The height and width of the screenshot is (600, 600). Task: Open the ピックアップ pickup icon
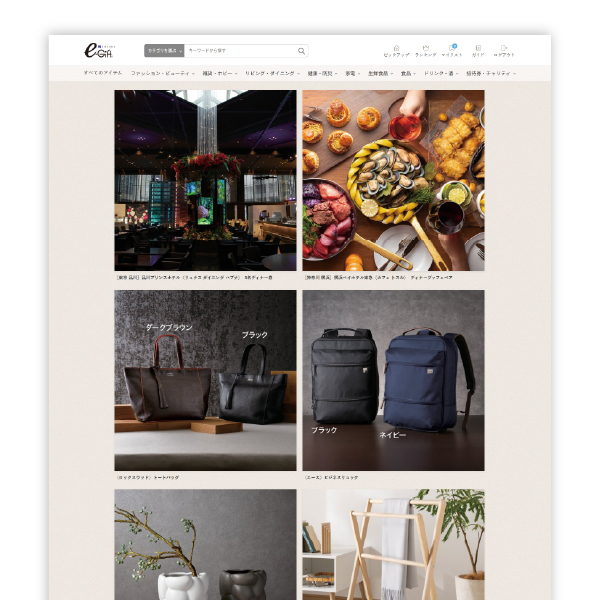(x=396, y=51)
